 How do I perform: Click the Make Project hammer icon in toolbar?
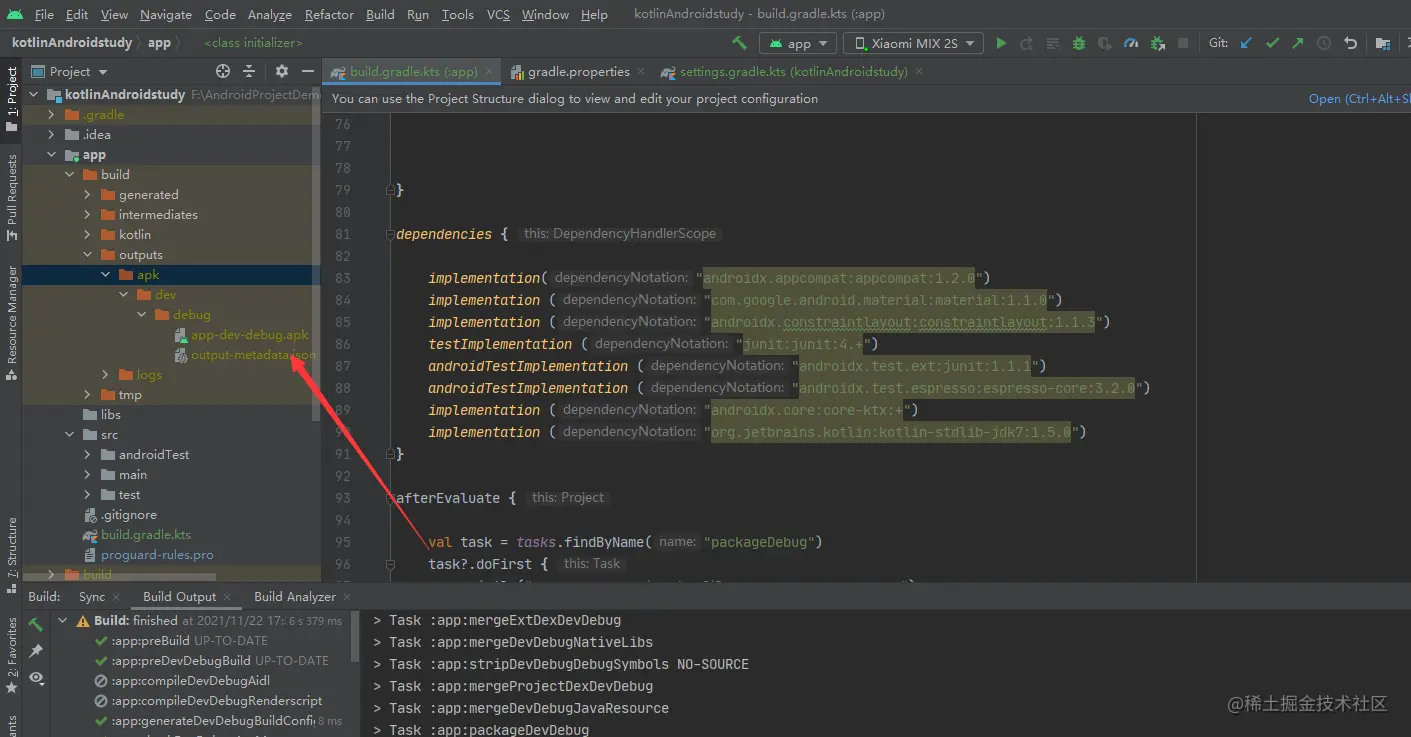tap(739, 43)
